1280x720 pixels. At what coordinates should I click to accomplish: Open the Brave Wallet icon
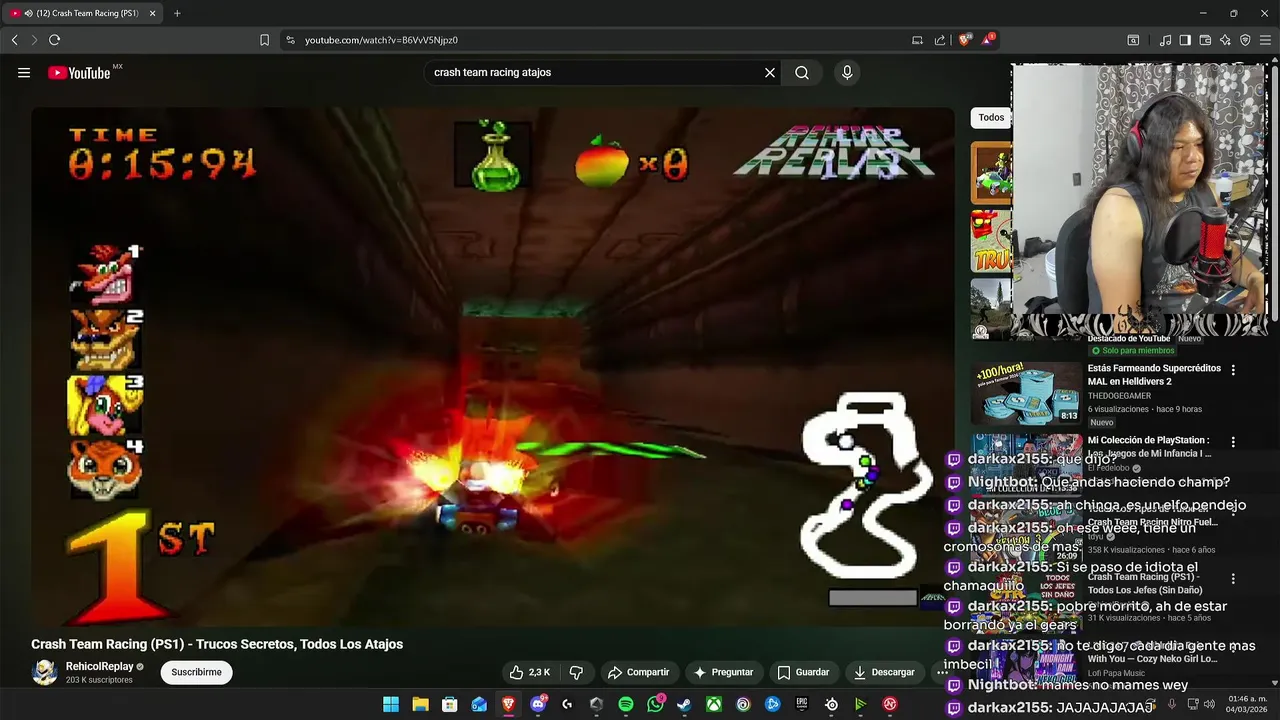1205,40
